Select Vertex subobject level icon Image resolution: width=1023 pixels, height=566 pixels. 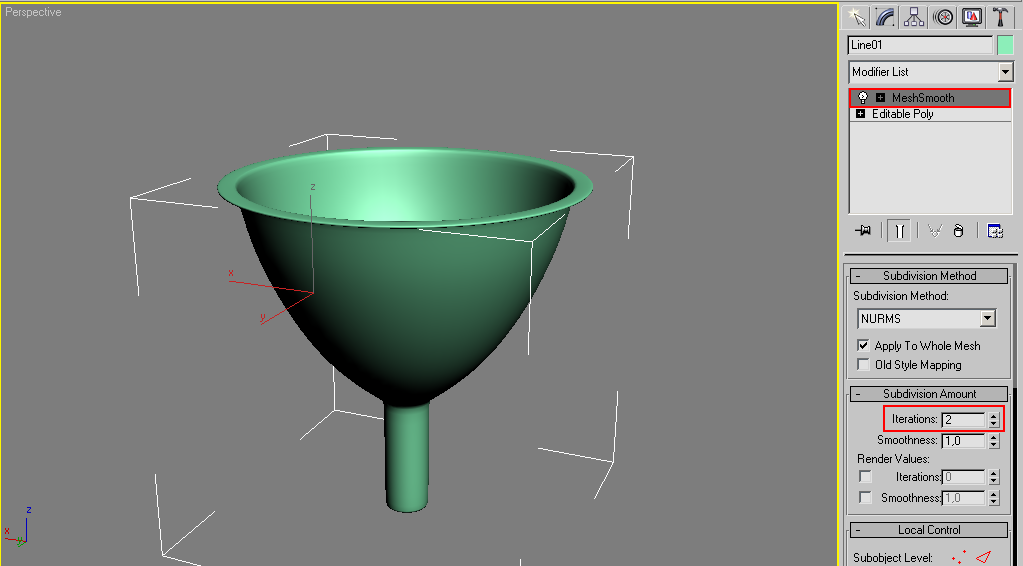959,558
